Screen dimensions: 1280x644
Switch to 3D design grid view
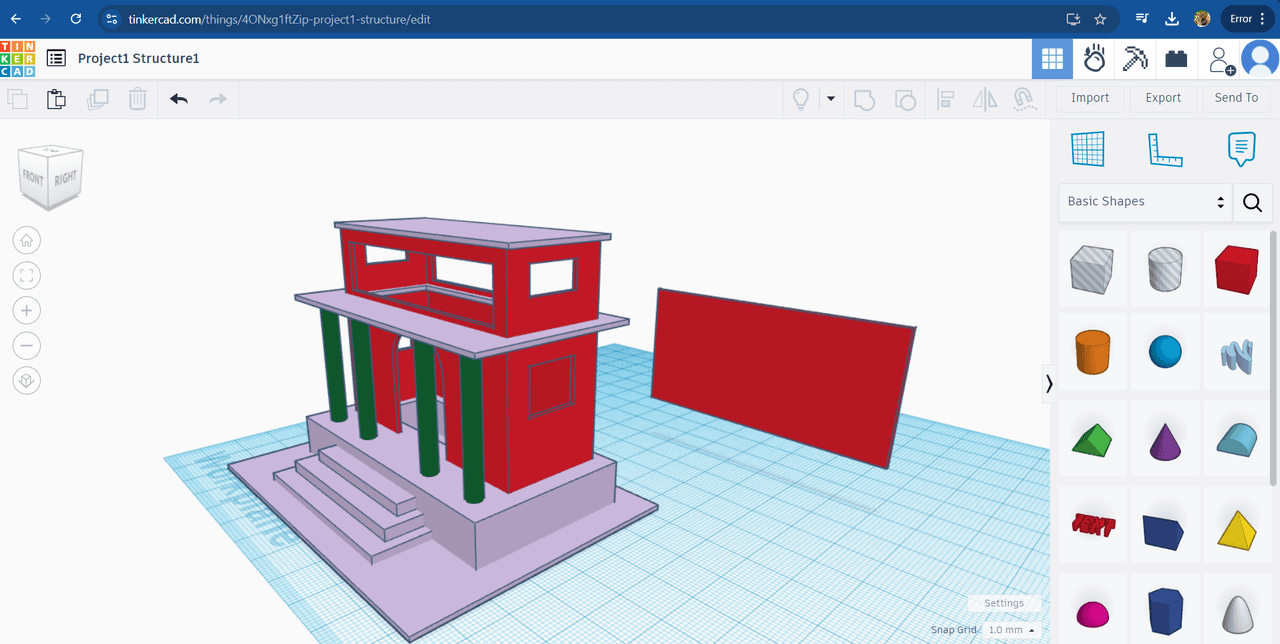1052,59
